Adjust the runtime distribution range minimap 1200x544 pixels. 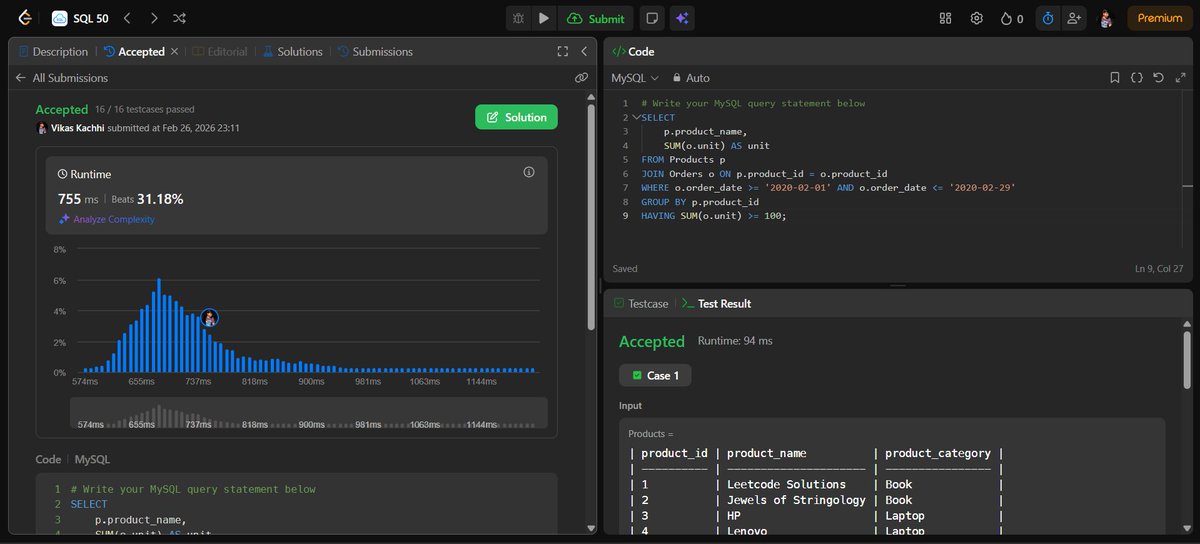pyautogui.click(x=308, y=414)
